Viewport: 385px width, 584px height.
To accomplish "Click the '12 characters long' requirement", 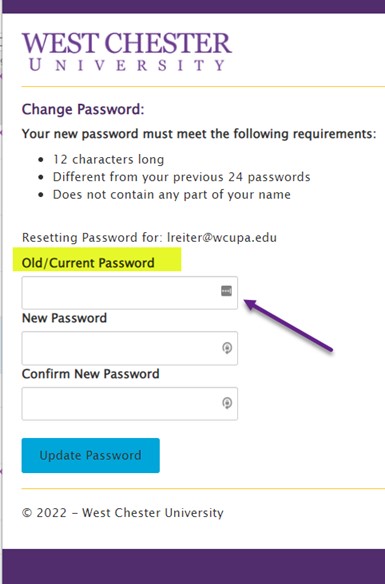I will 108,160.
